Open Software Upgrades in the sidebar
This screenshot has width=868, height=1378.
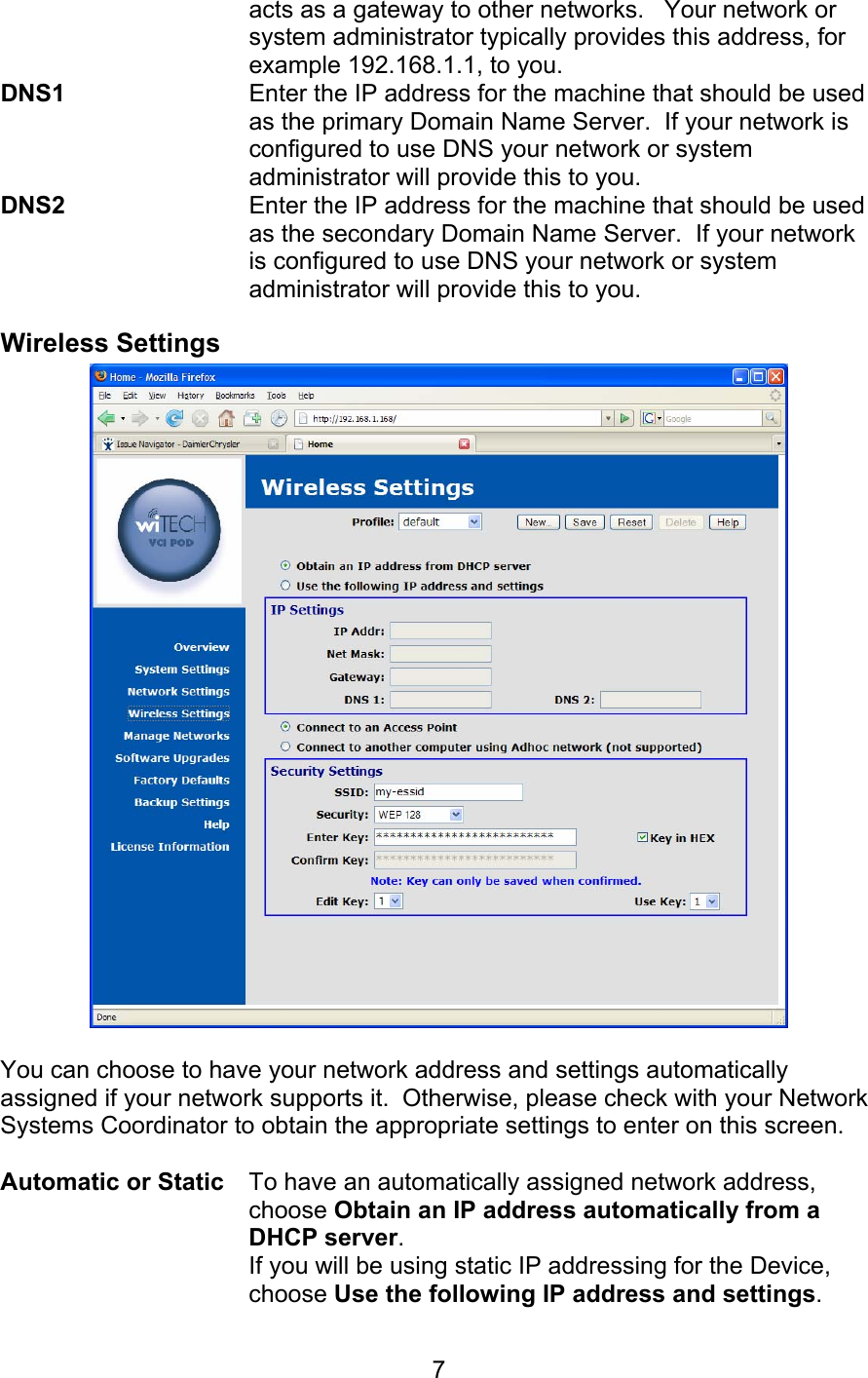tap(172, 758)
